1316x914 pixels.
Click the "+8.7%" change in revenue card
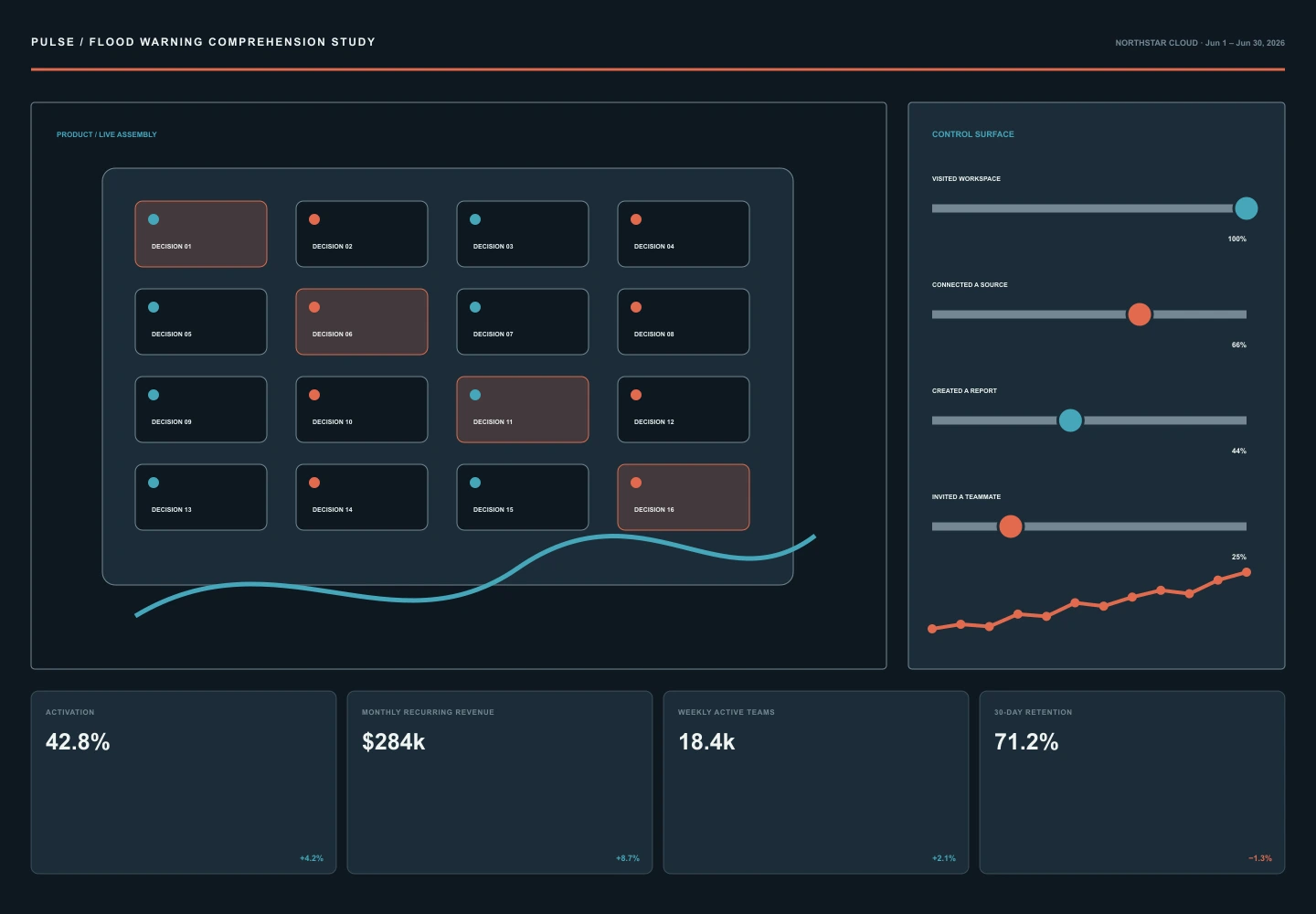628,858
